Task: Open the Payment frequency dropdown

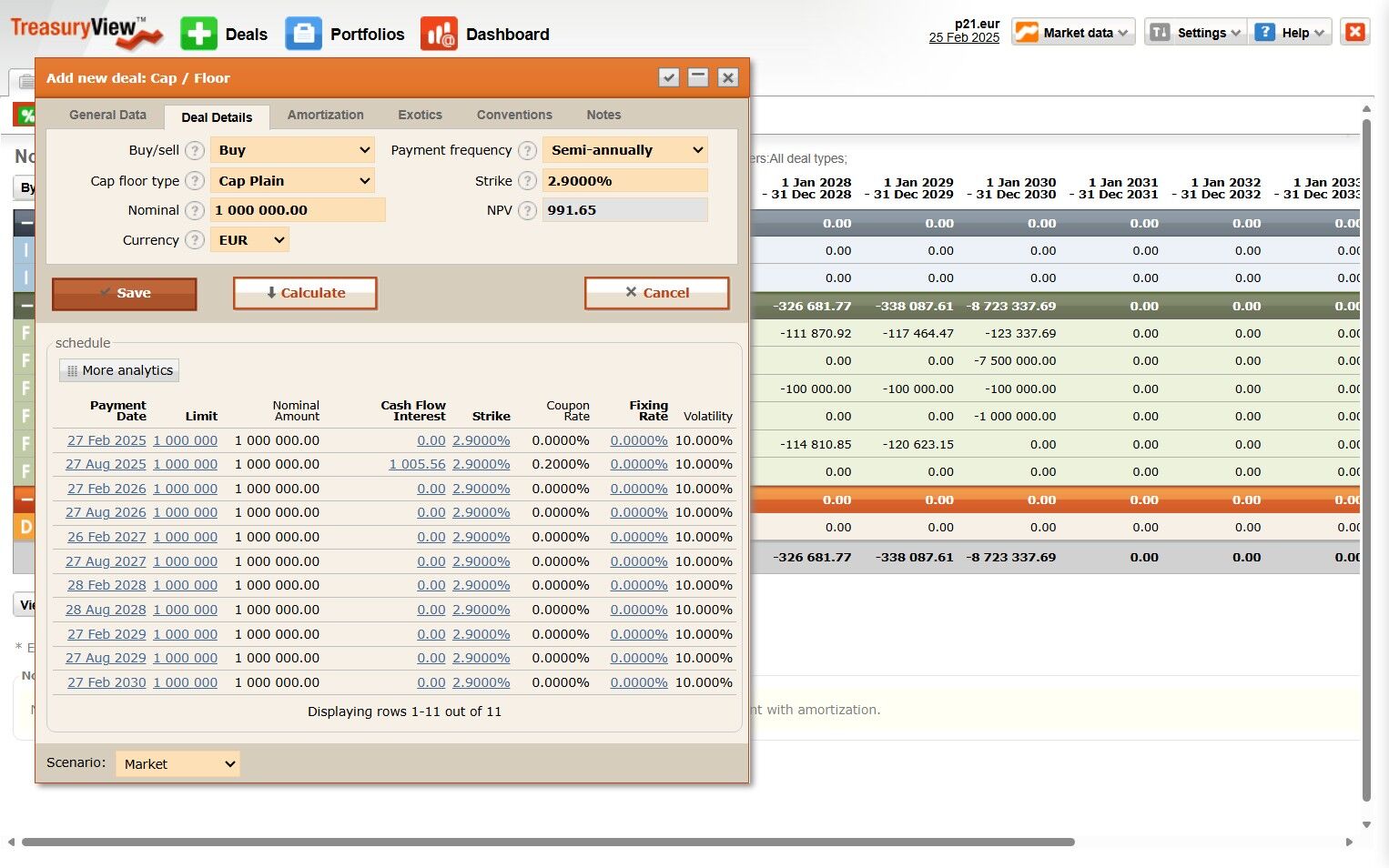Action: (624, 150)
